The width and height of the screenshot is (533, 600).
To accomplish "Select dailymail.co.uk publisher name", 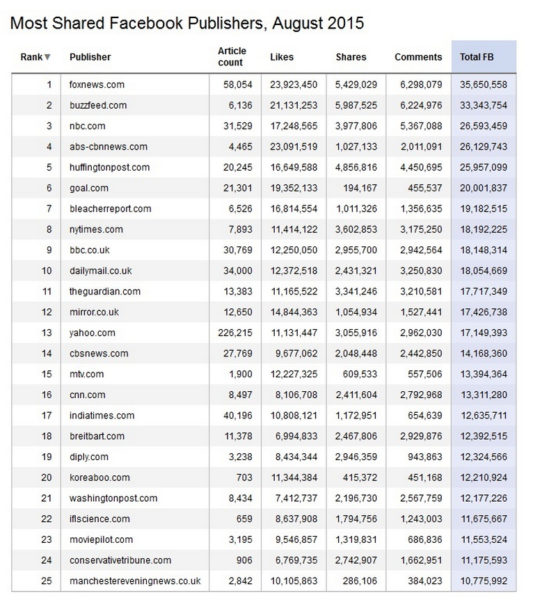I will [x=101, y=271].
